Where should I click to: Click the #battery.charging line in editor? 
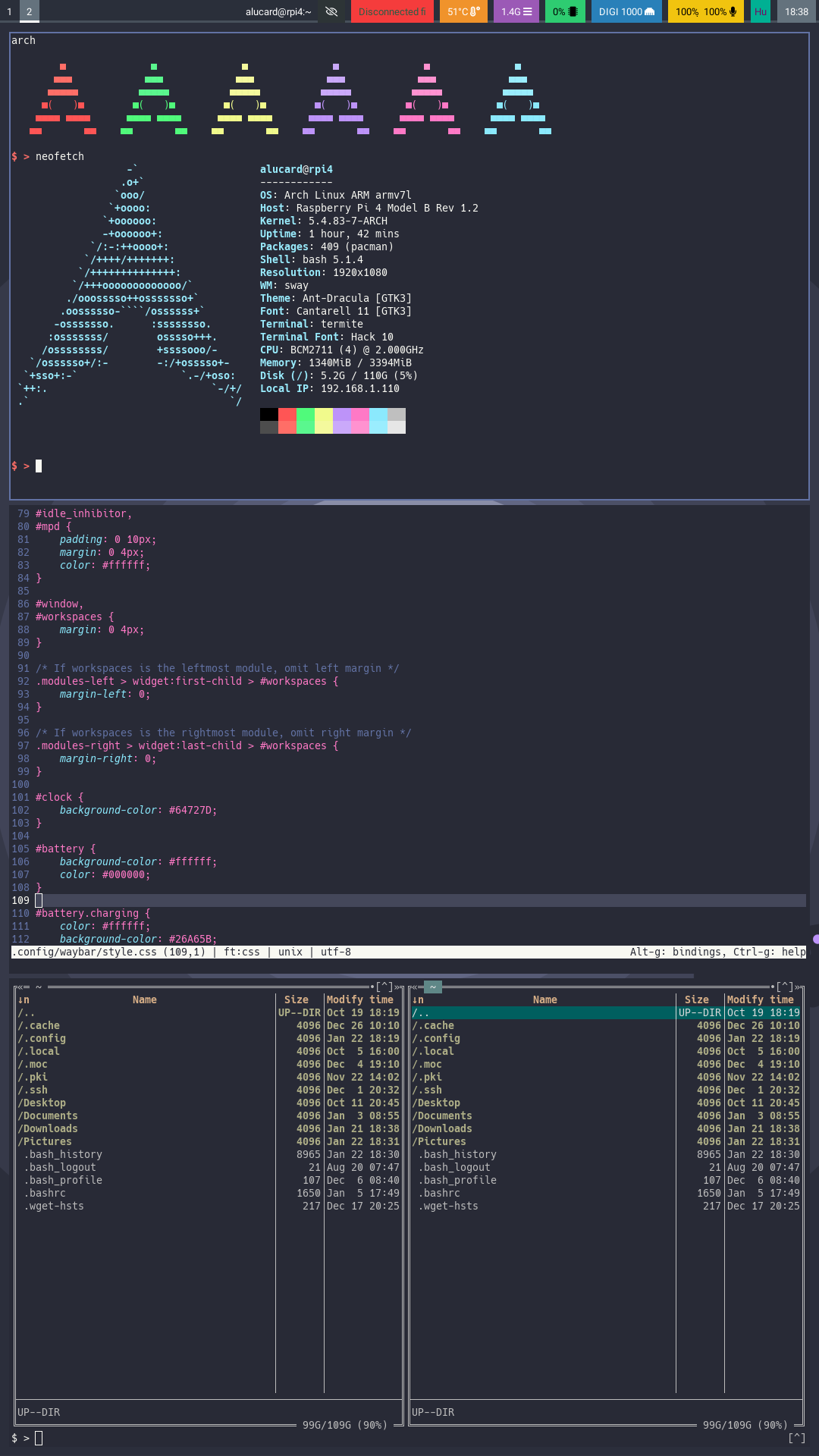click(x=93, y=913)
